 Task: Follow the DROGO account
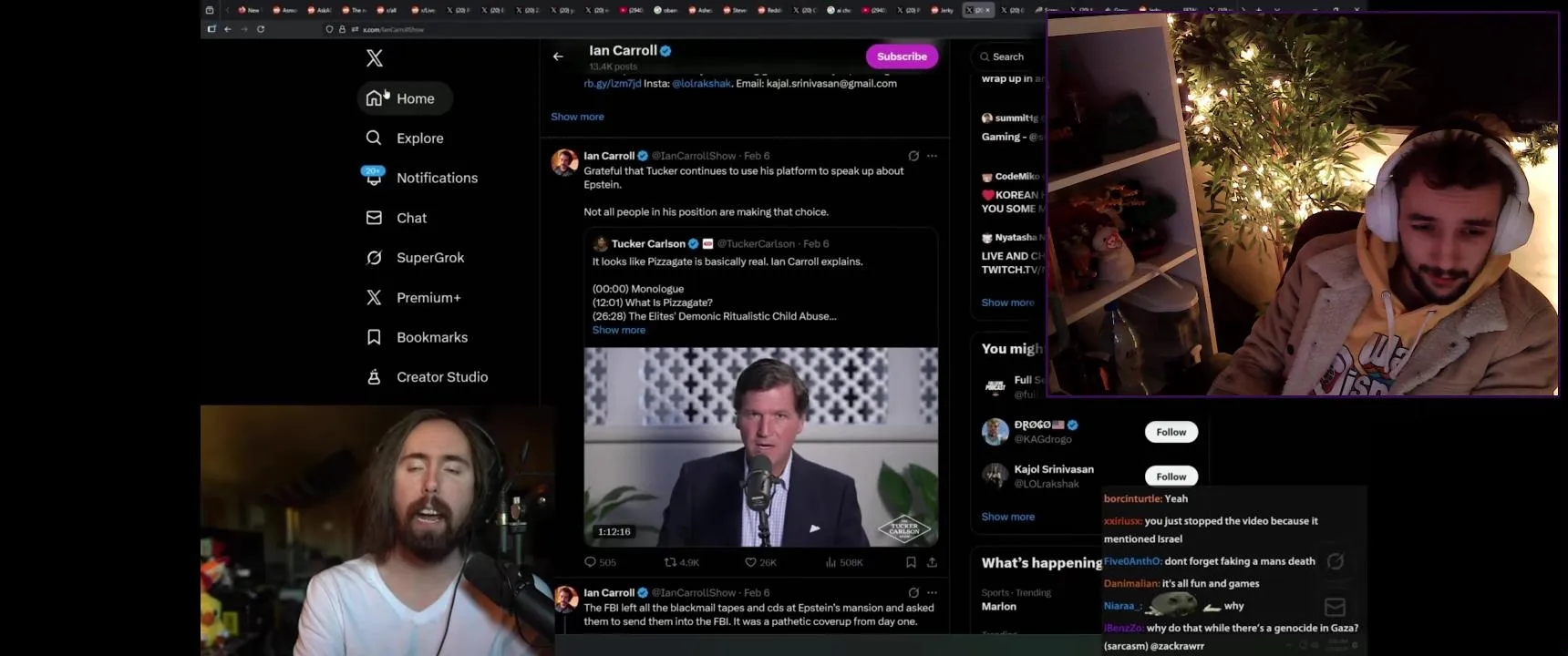click(1171, 432)
